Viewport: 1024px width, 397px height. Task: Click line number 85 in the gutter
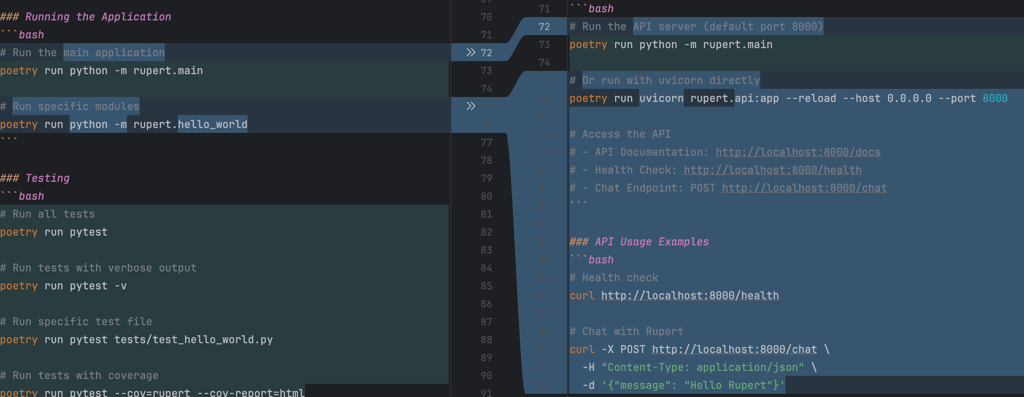(486, 286)
